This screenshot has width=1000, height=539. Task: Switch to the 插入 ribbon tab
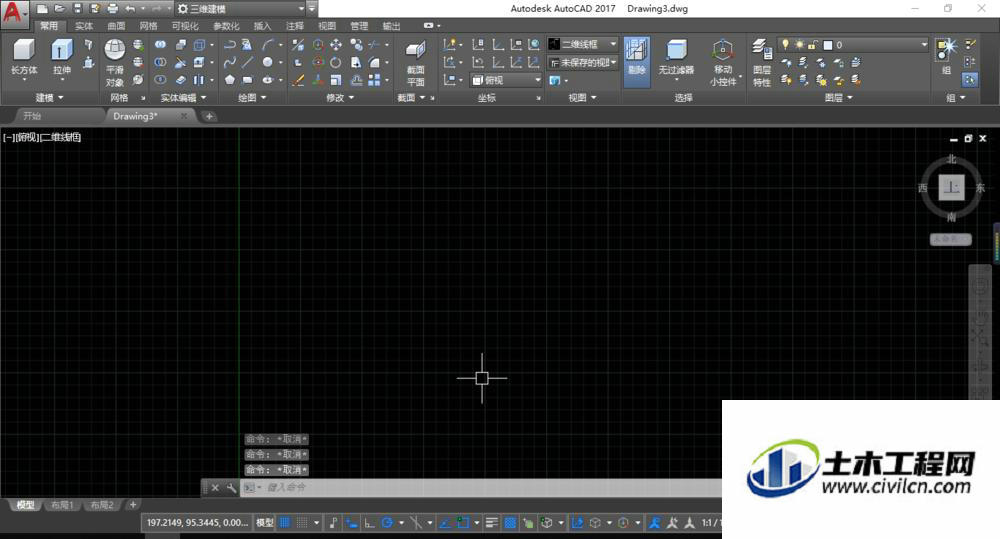(x=262, y=26)
